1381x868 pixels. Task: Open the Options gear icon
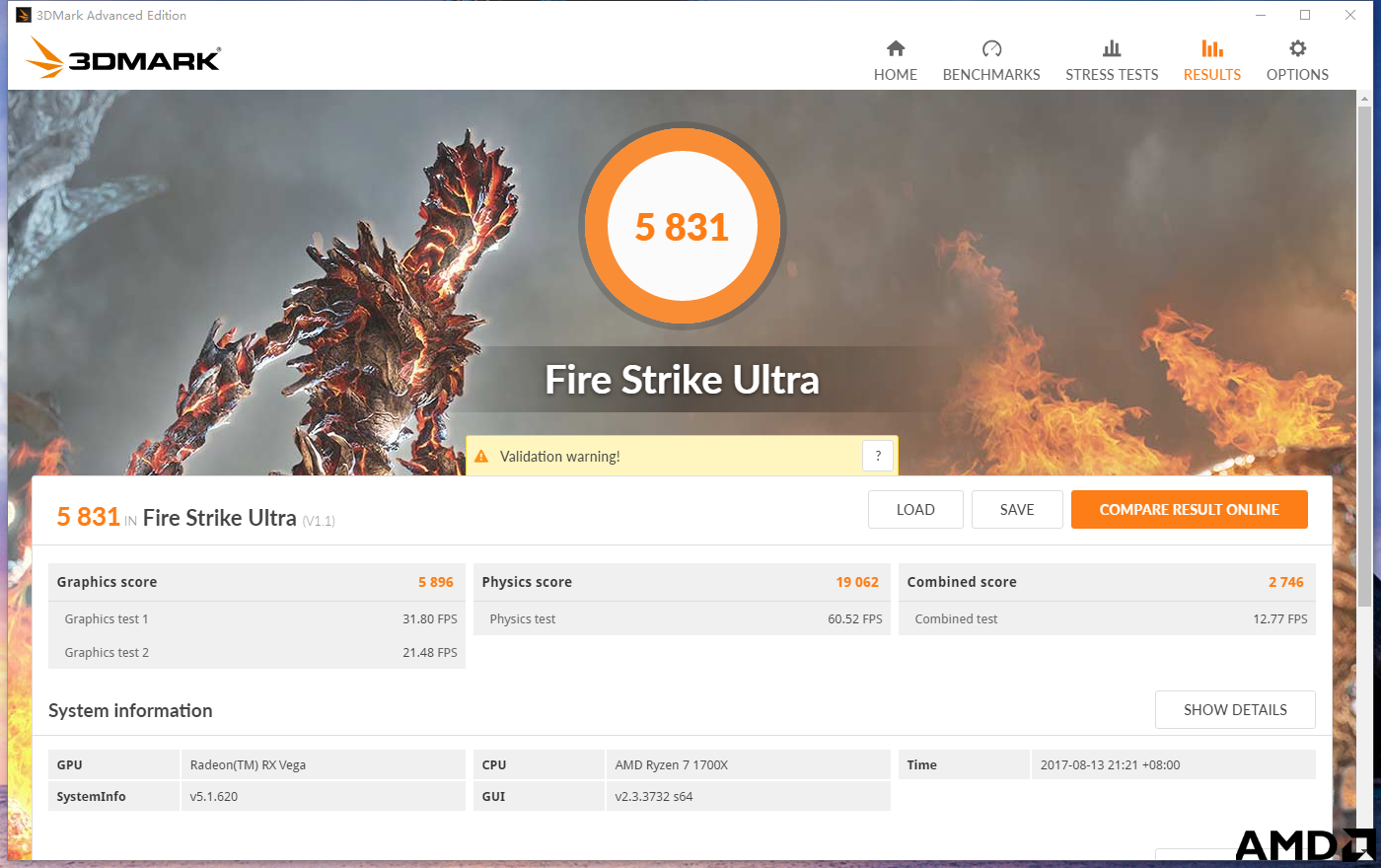coord(1297,48)
